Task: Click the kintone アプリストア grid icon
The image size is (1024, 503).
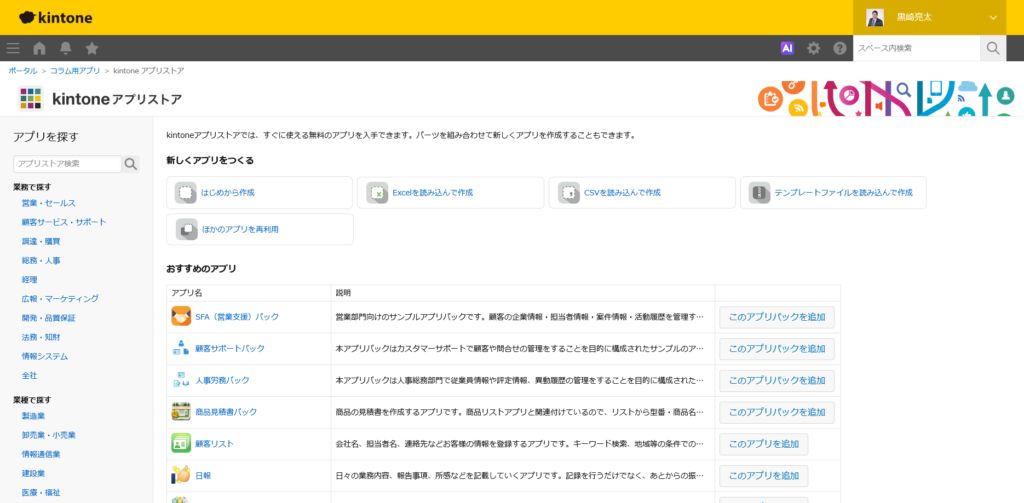Action: click(31, 99)
